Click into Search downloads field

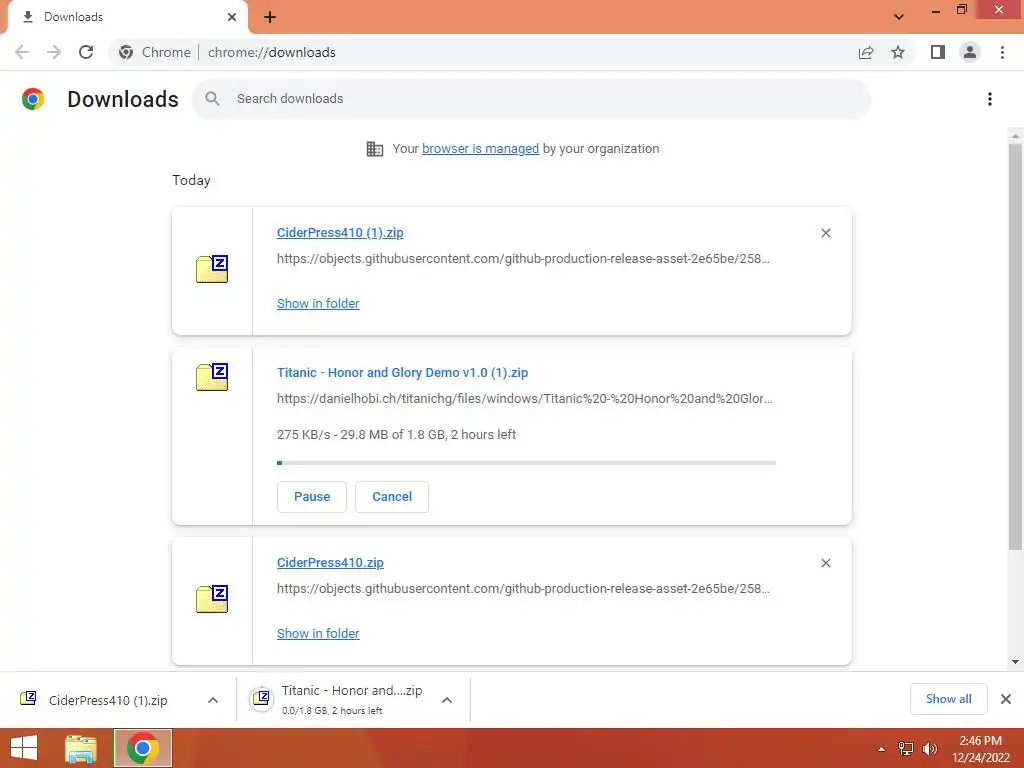532,99
